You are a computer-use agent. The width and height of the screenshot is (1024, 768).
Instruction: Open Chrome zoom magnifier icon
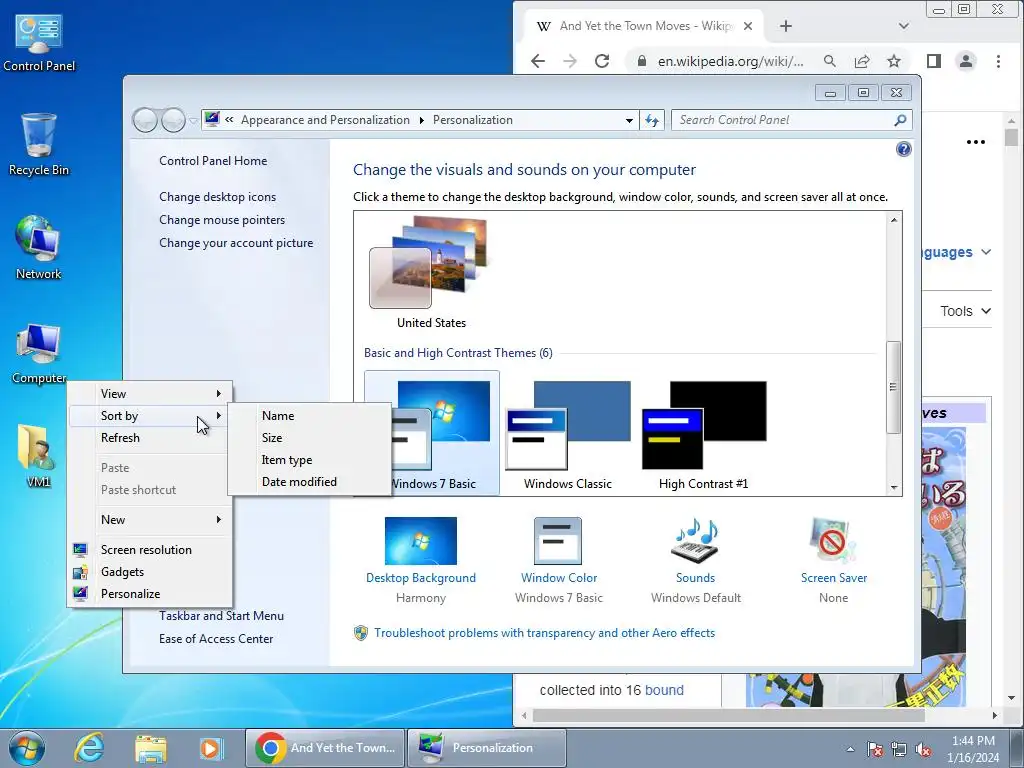coord(829,61)
